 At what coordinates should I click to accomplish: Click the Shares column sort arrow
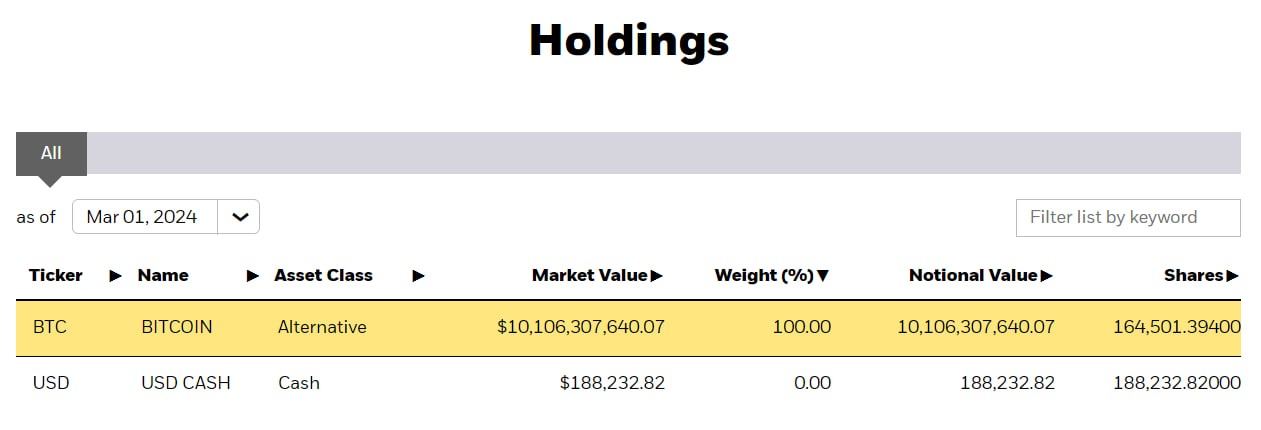tap(1233, 276)
